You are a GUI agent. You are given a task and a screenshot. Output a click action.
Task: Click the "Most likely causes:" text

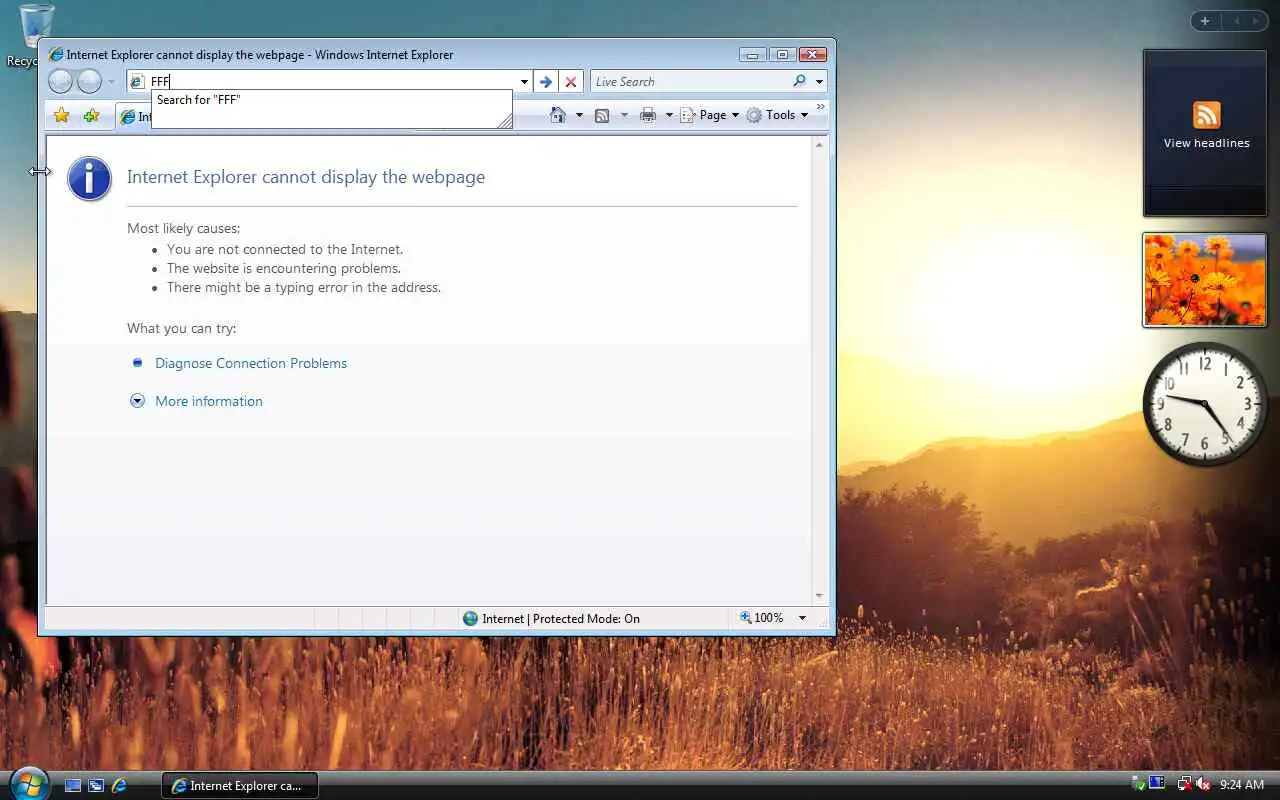point(184,228)
